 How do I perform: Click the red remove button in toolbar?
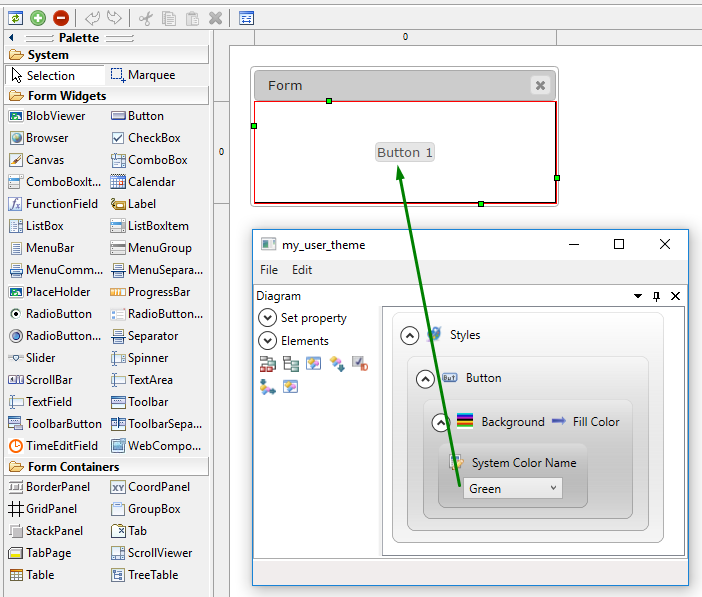tap(61, 18)
